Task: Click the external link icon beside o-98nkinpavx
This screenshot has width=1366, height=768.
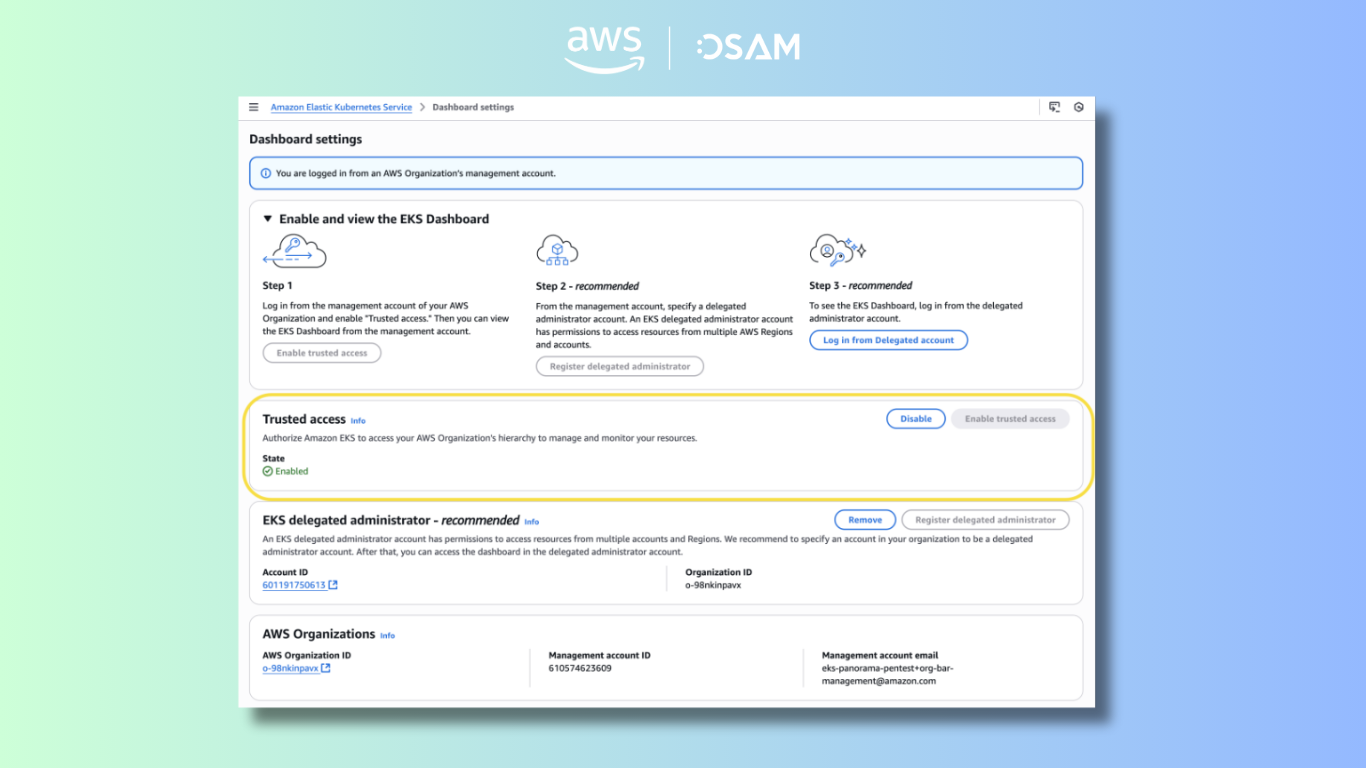Action: tap(326, 668)
